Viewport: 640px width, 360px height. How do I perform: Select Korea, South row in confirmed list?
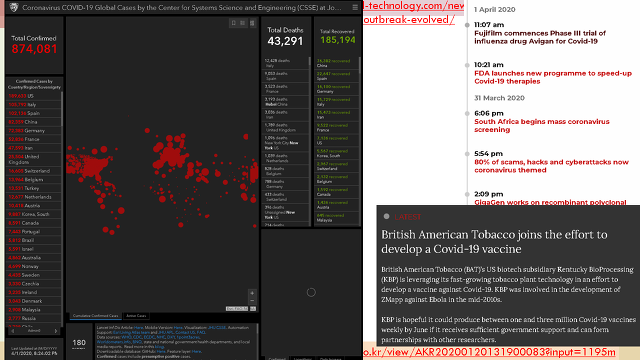pos(34,214)
